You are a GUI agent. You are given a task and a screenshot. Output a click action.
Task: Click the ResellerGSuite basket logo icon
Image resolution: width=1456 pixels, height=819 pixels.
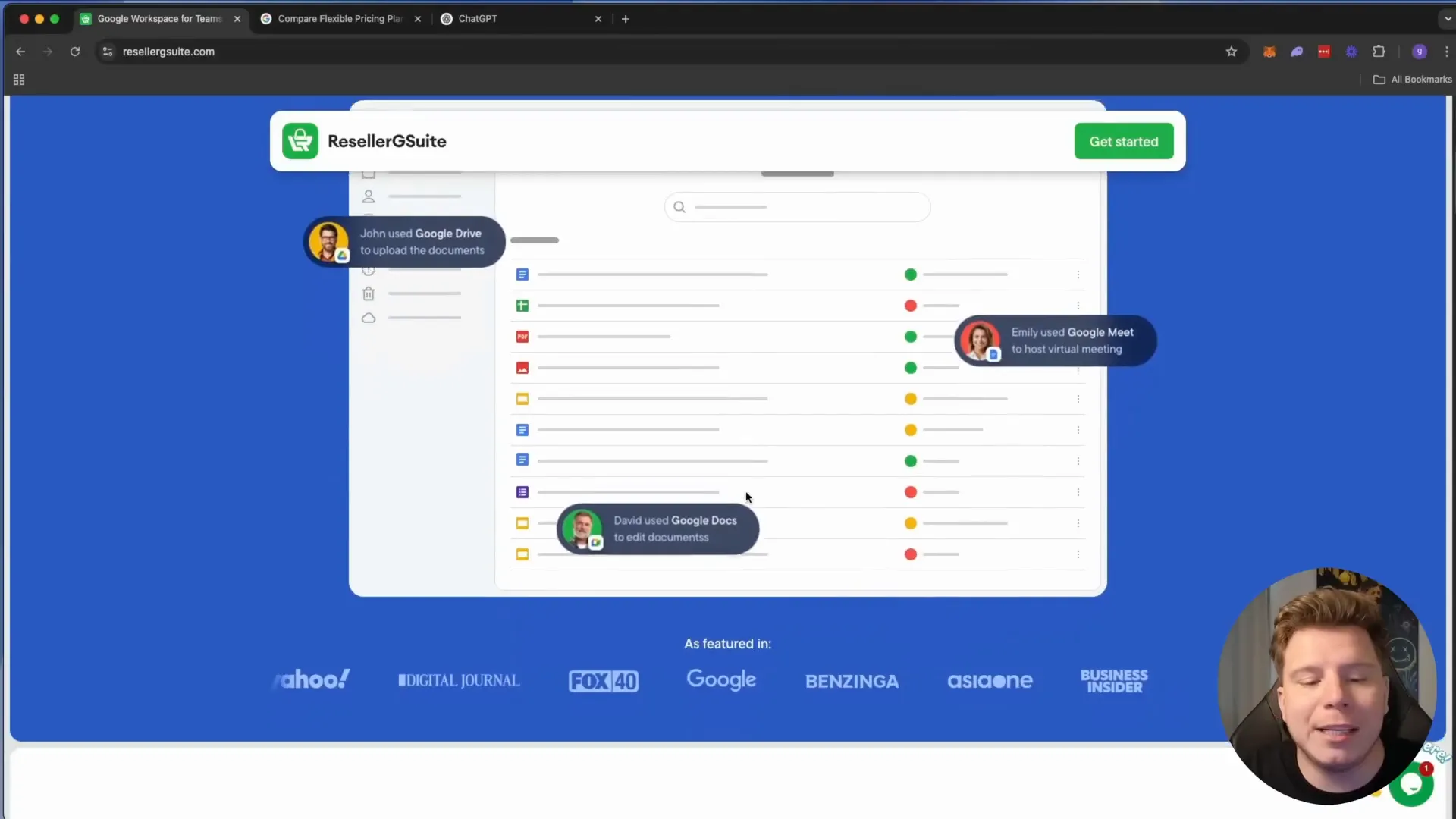(x=300, y=141)
